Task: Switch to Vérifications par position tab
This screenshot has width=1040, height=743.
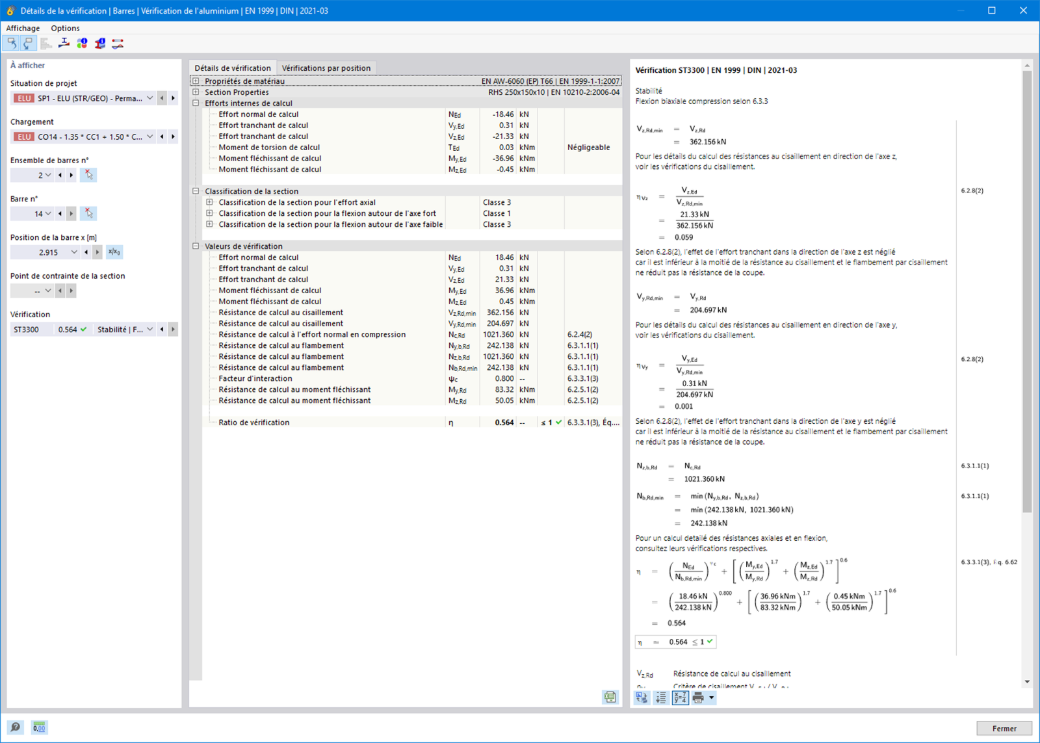Action: [x=326, y=68]
